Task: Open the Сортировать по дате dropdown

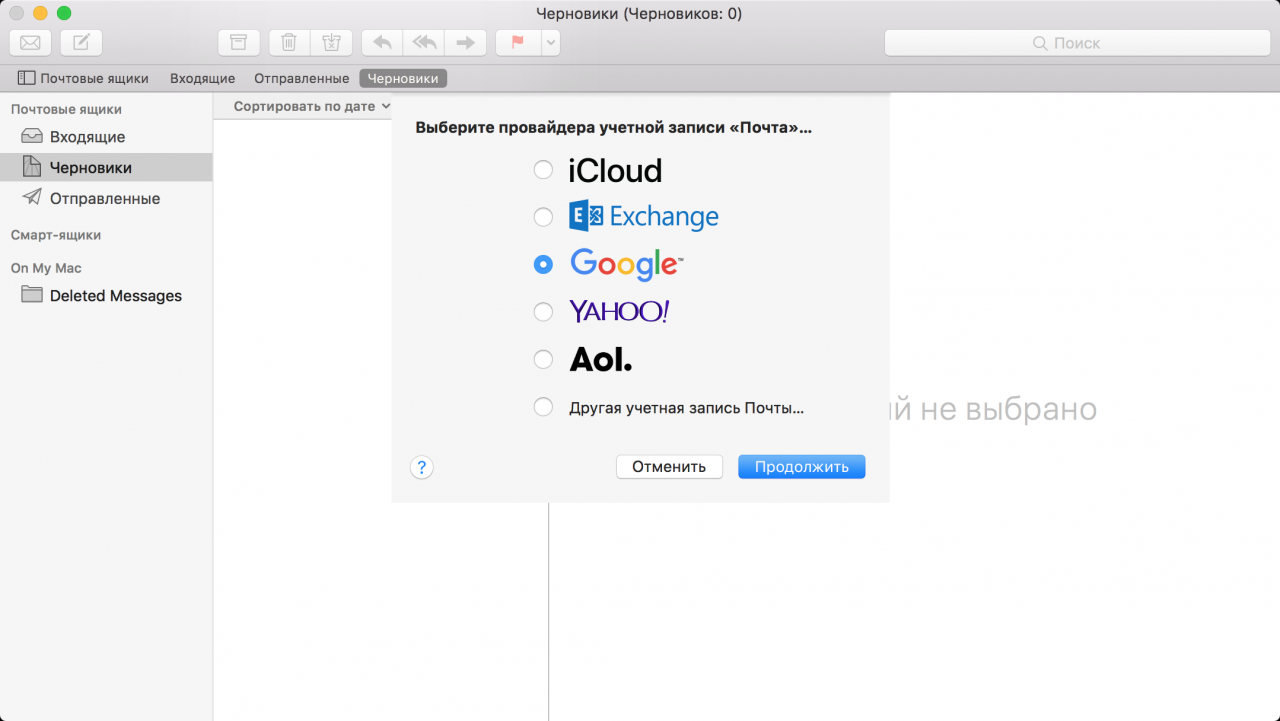Action: [311, 106]
